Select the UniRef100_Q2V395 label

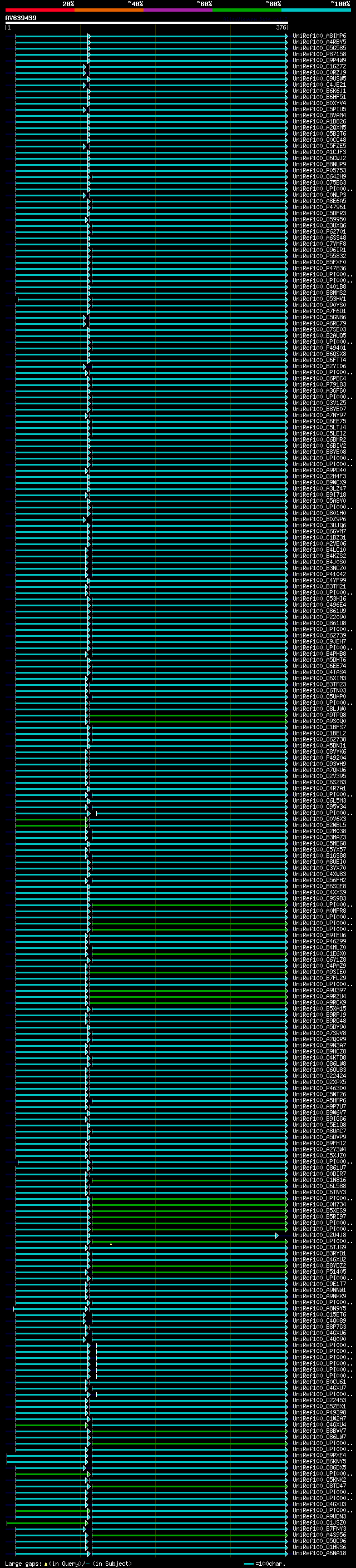tap(319, 776)
